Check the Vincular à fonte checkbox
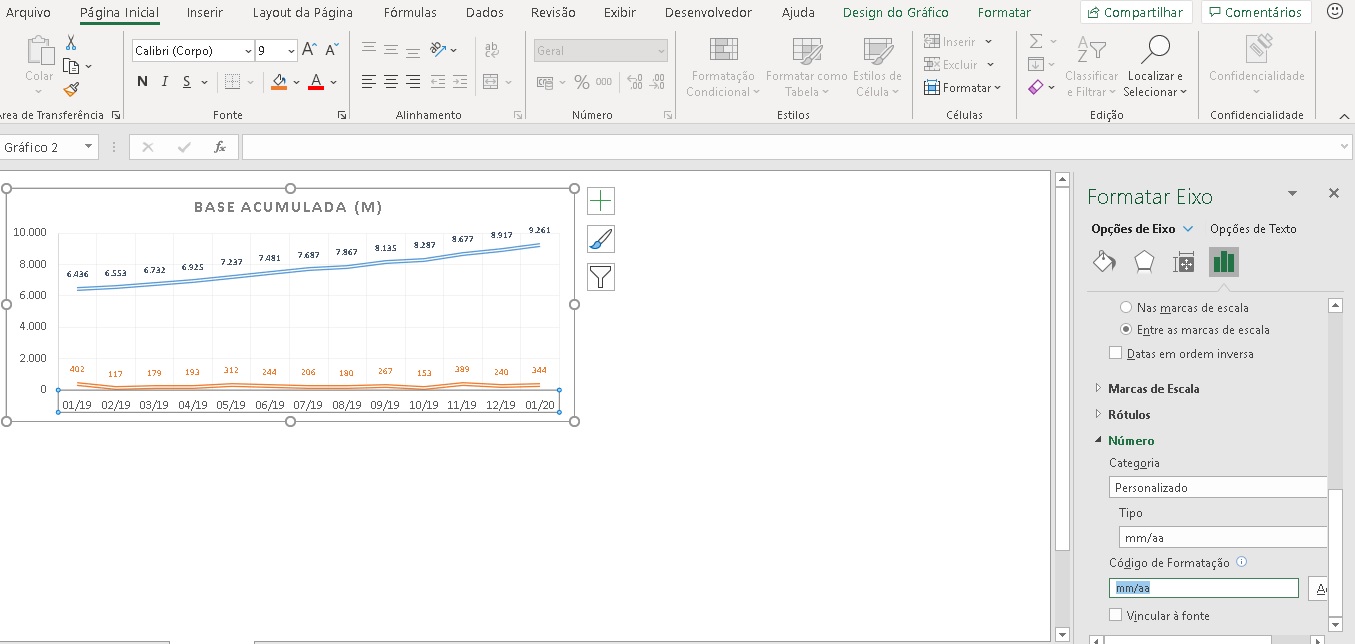This screenshot has height=644, width=1355. (1116, 616)
